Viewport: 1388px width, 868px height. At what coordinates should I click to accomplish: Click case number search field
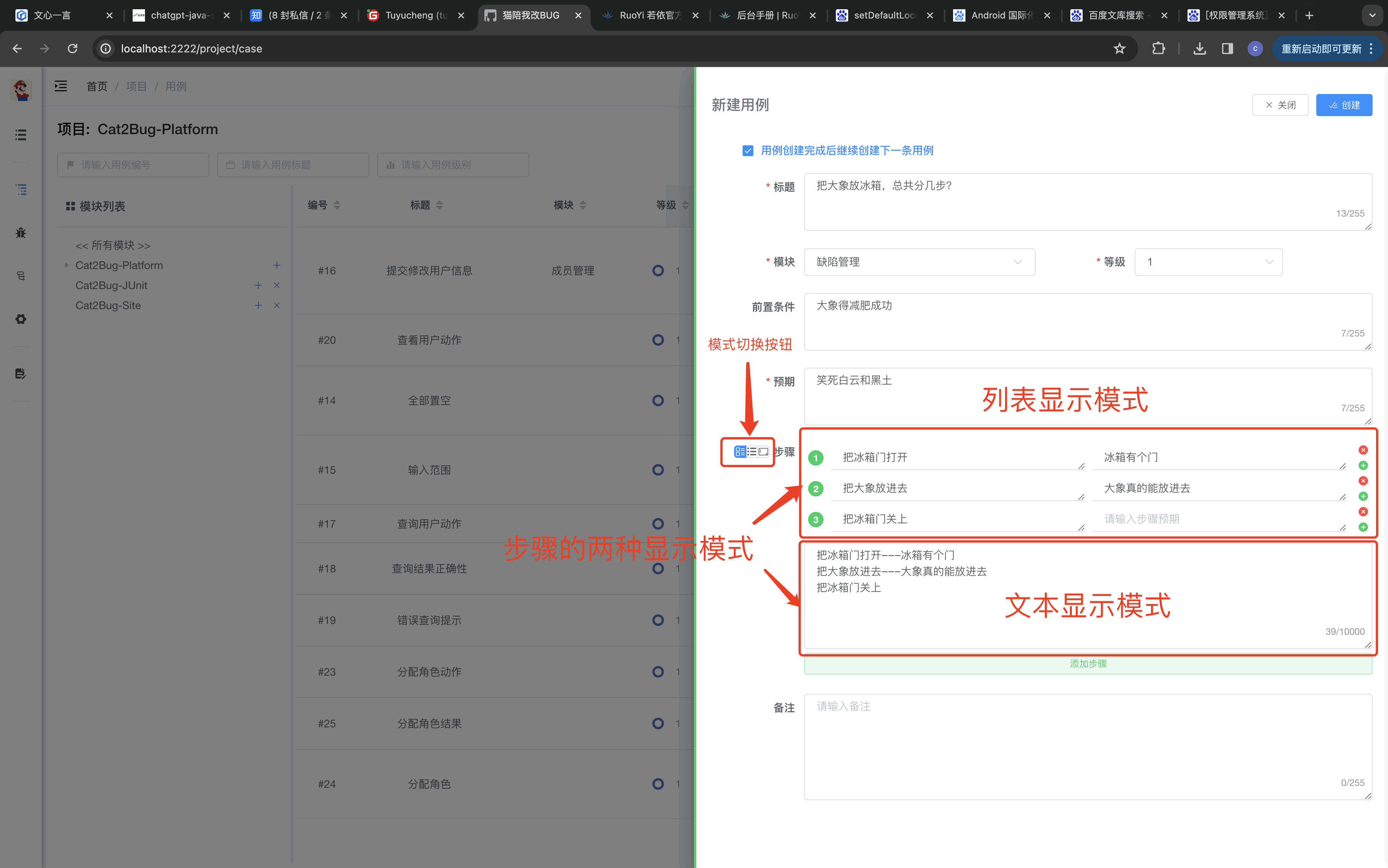(x=133, y=165)
